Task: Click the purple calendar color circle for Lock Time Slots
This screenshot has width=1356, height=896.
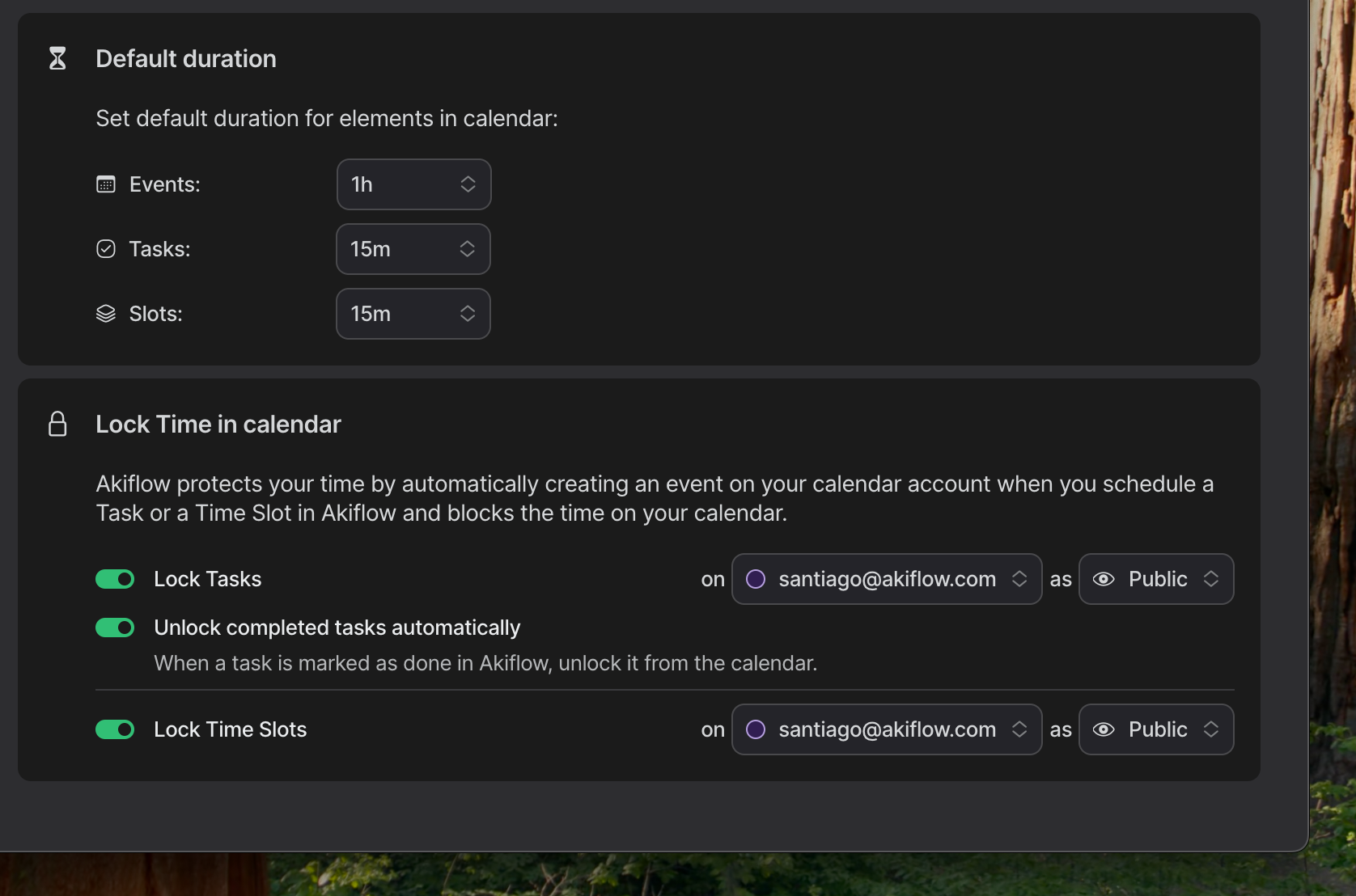Action: [756, 729]
